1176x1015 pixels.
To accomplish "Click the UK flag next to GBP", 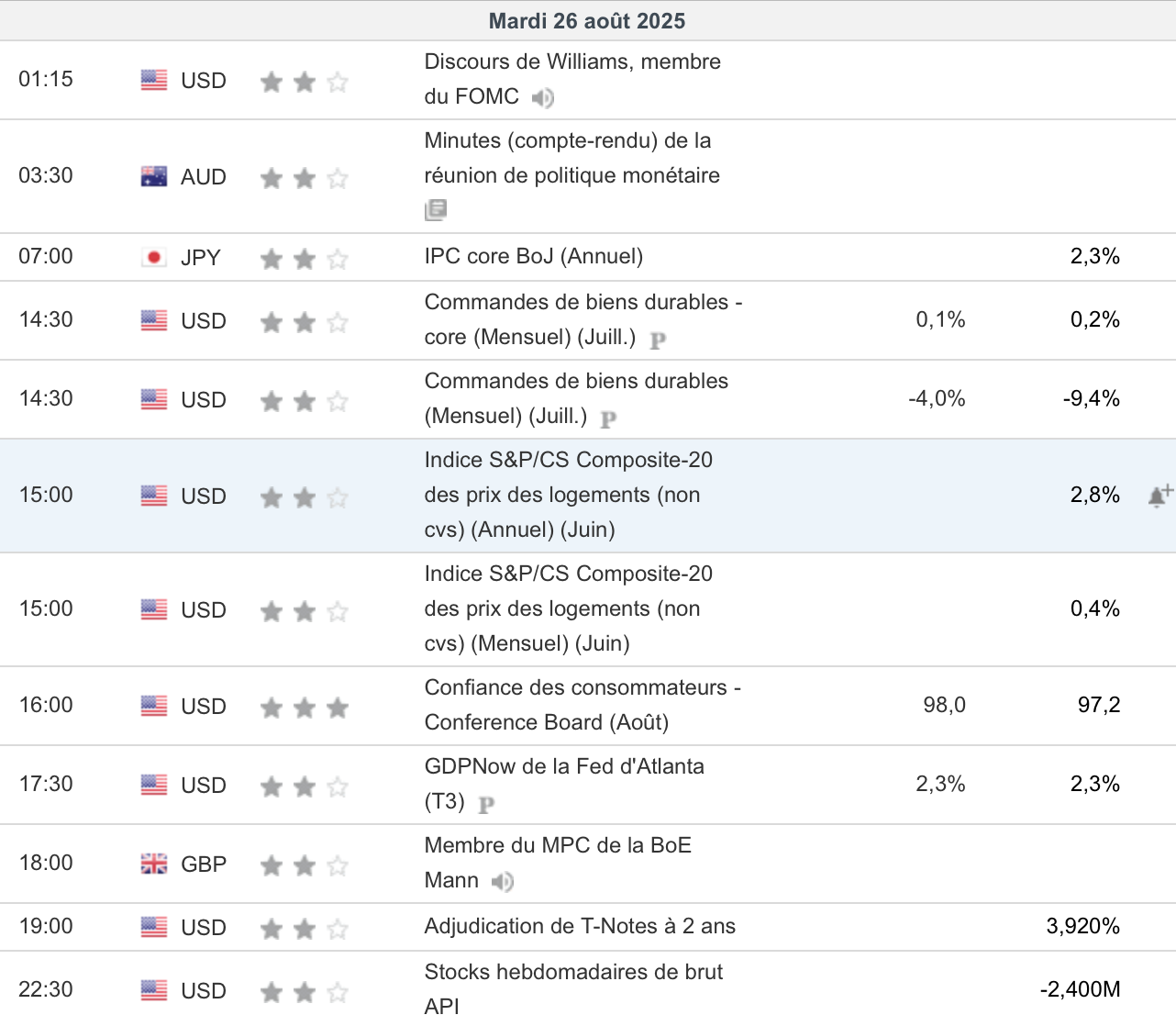I will click(x=154, y=864).
